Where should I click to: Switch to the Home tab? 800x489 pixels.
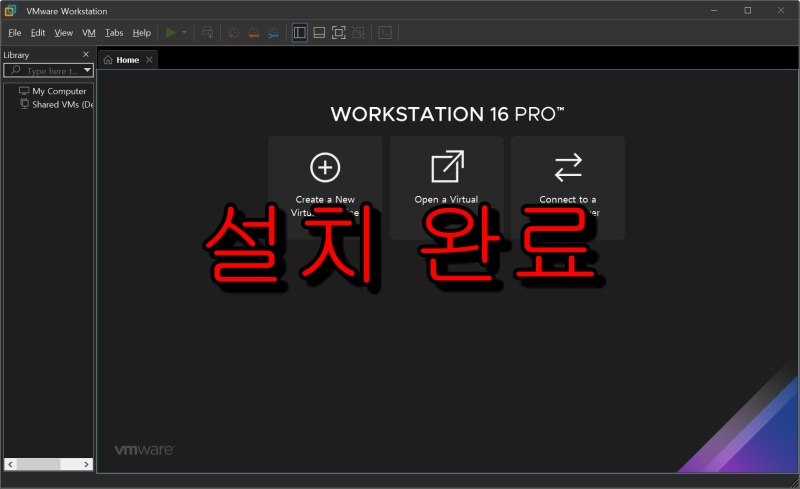[128, 60]
